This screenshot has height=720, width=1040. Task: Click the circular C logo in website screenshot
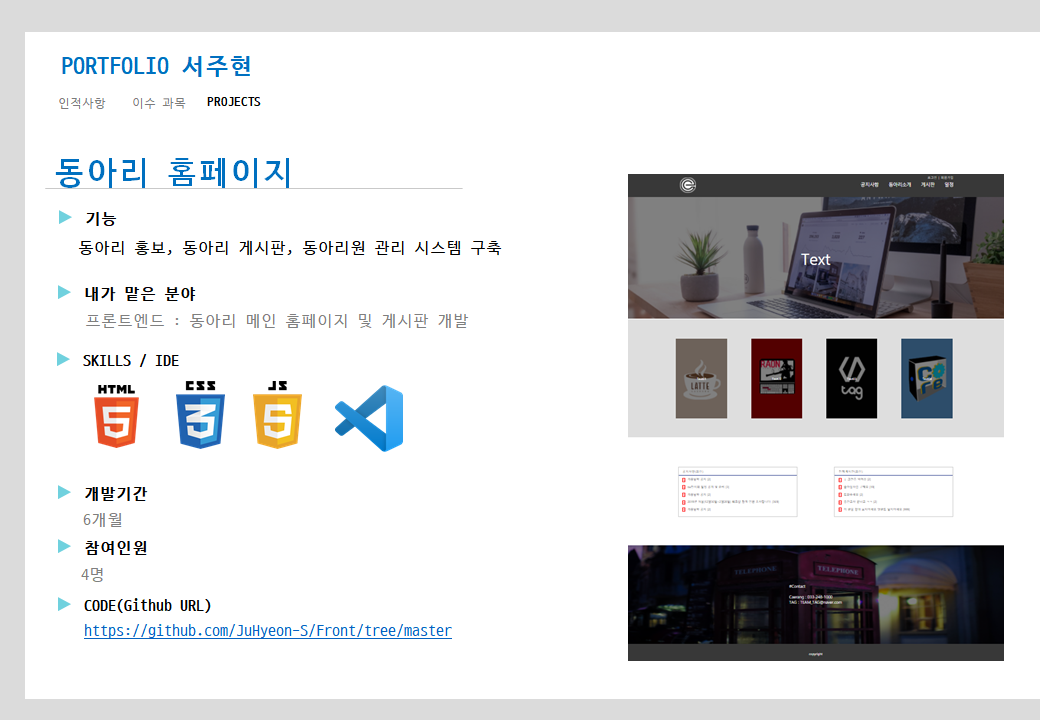pyautogui.click(x=688, y=185)
